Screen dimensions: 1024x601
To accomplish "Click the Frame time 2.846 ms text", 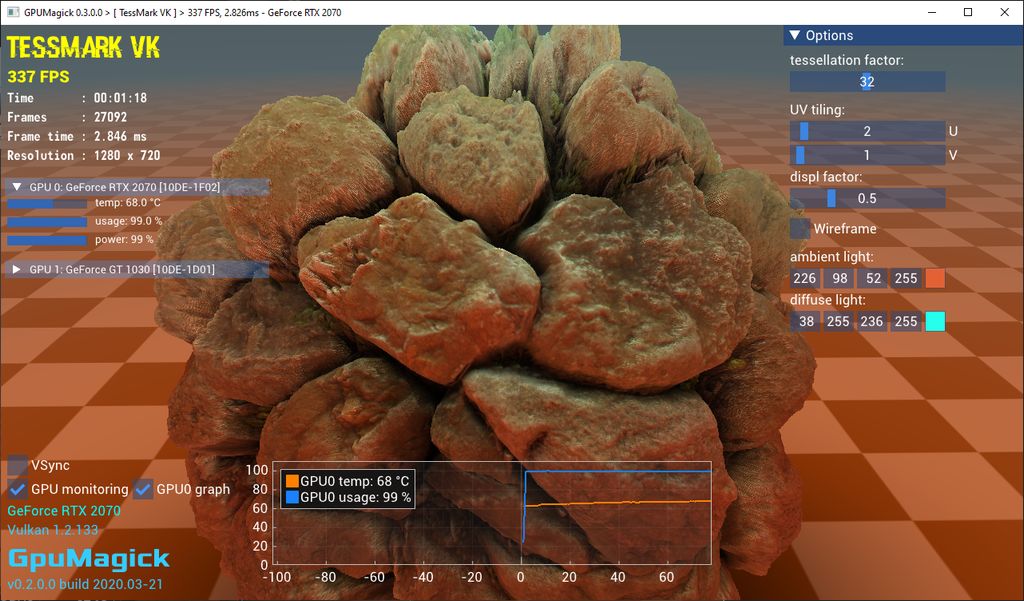I will (x=77, y=137).
